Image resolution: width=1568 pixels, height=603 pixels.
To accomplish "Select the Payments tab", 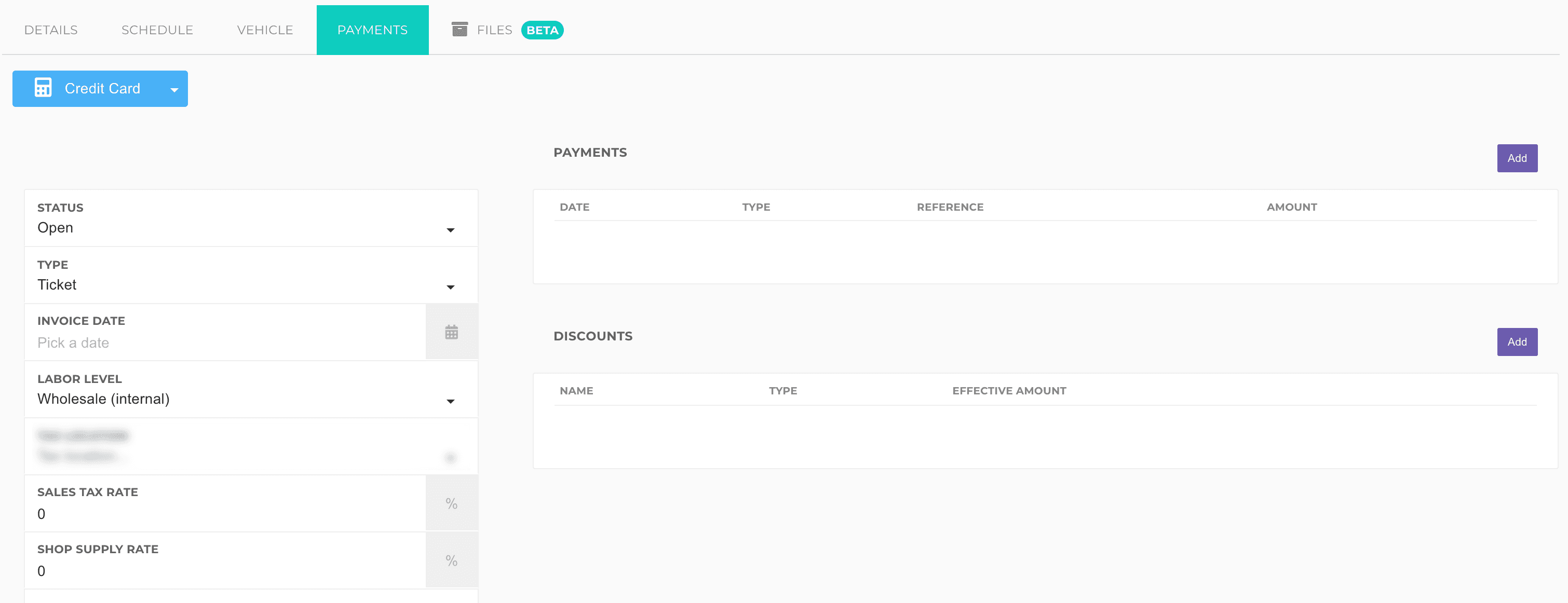I will 372,30.
